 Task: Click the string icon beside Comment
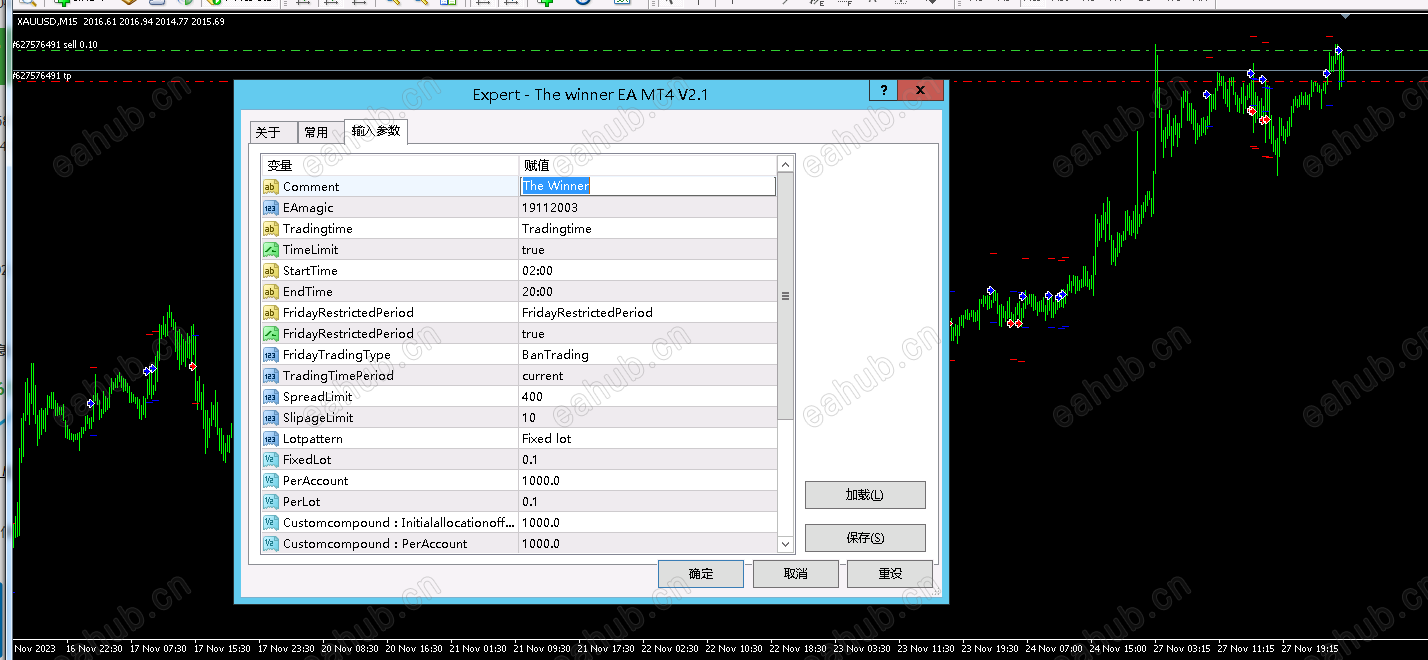click(x=270, y=187)
